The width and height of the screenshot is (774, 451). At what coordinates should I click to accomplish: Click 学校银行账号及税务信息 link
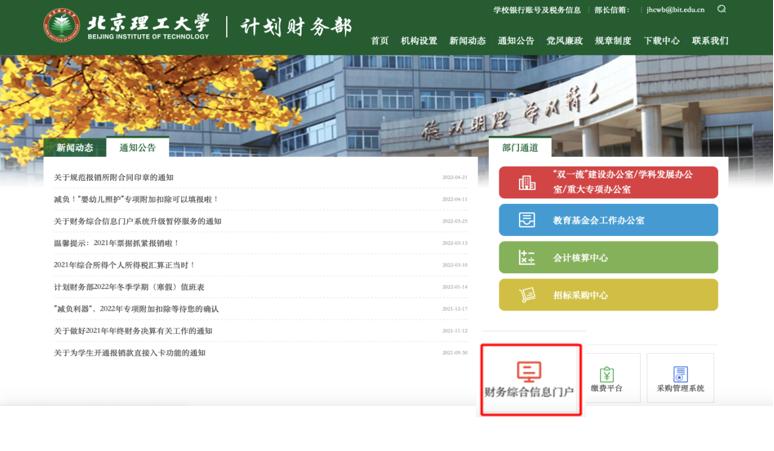click(537, 10)
